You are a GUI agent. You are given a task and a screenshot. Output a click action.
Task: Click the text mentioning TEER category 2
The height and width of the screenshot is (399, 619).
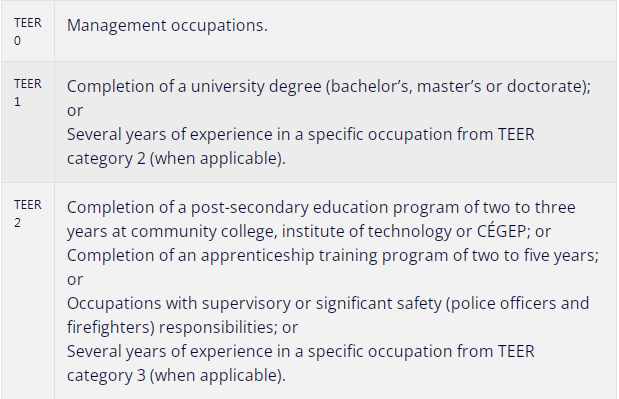click(x=176, y=159)
